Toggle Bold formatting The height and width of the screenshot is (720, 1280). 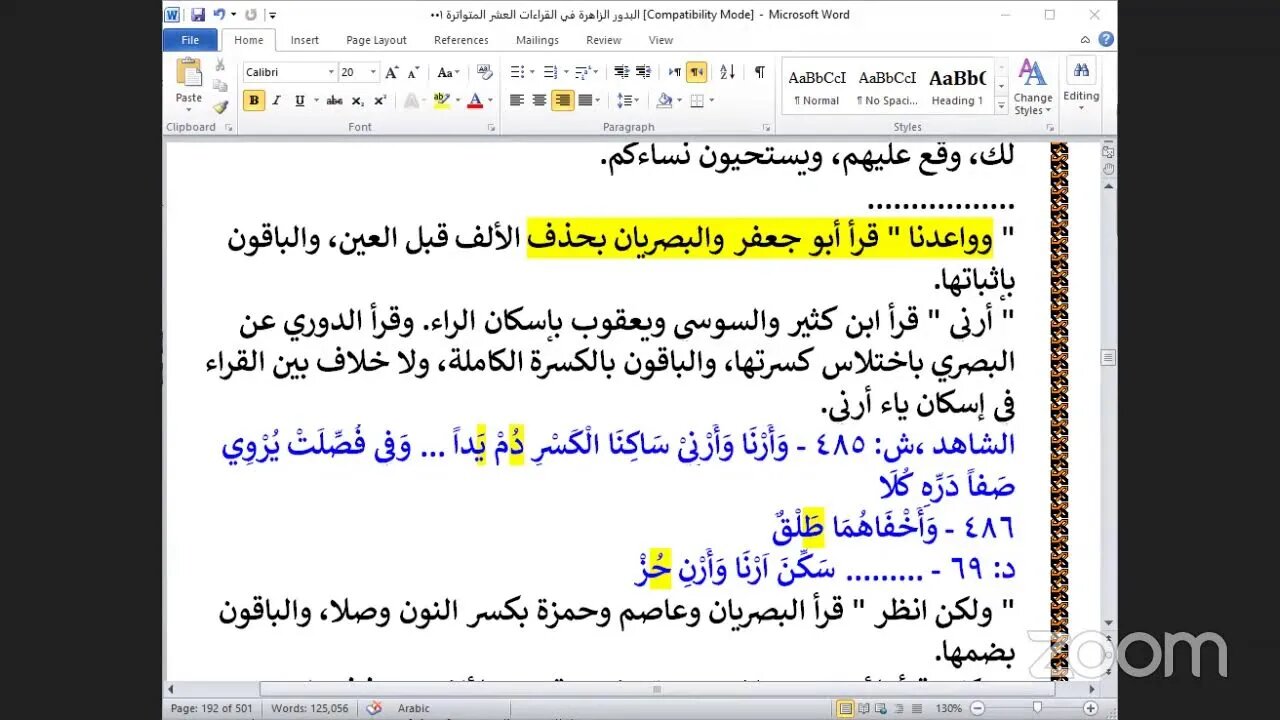[254, 100]
